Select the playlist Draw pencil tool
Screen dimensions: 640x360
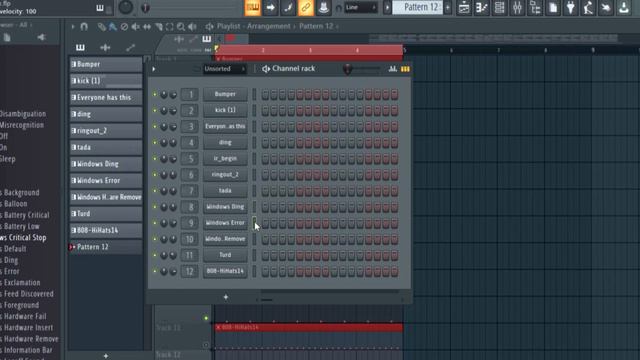101,27
